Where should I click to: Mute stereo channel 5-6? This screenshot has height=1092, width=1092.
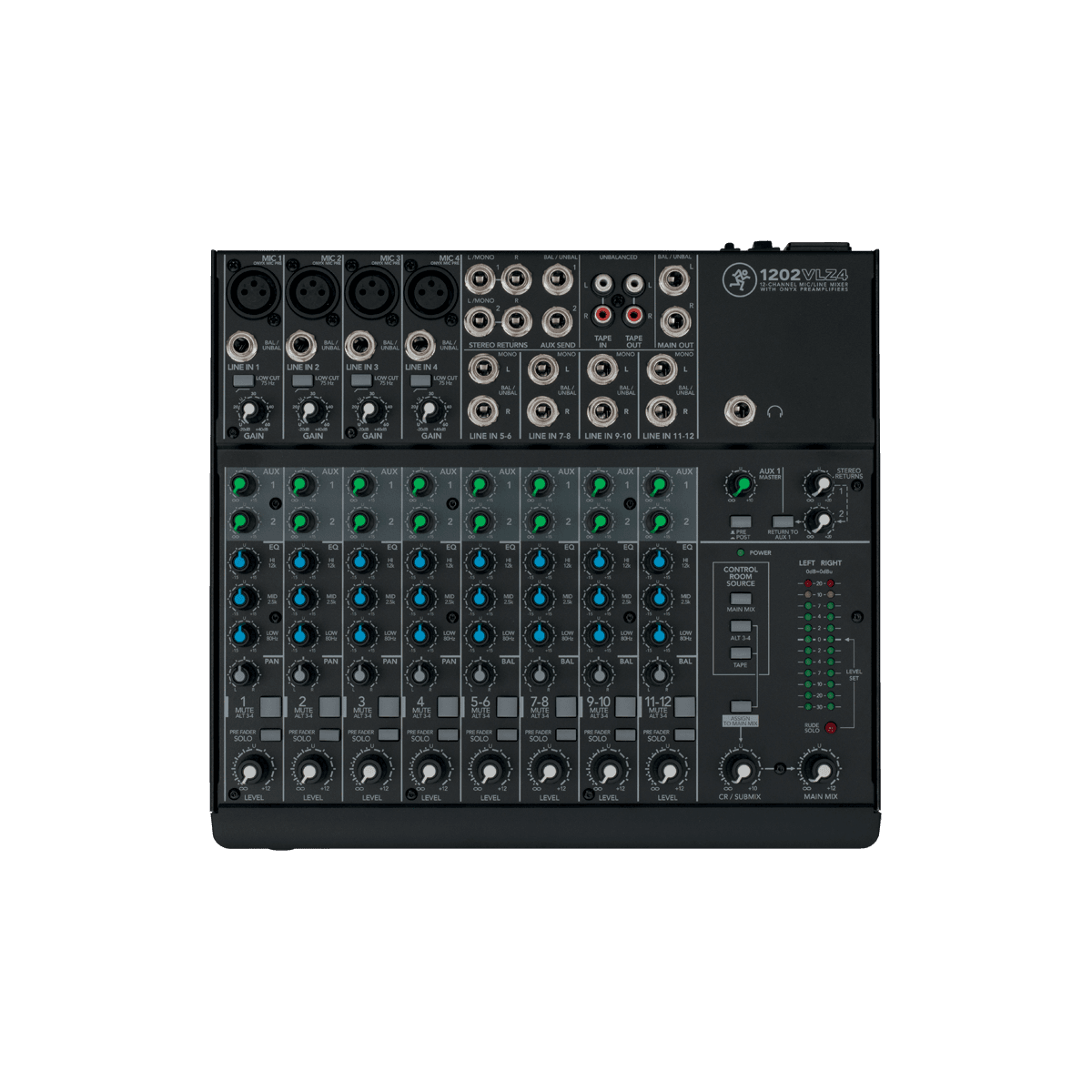[x=508, y=707]
